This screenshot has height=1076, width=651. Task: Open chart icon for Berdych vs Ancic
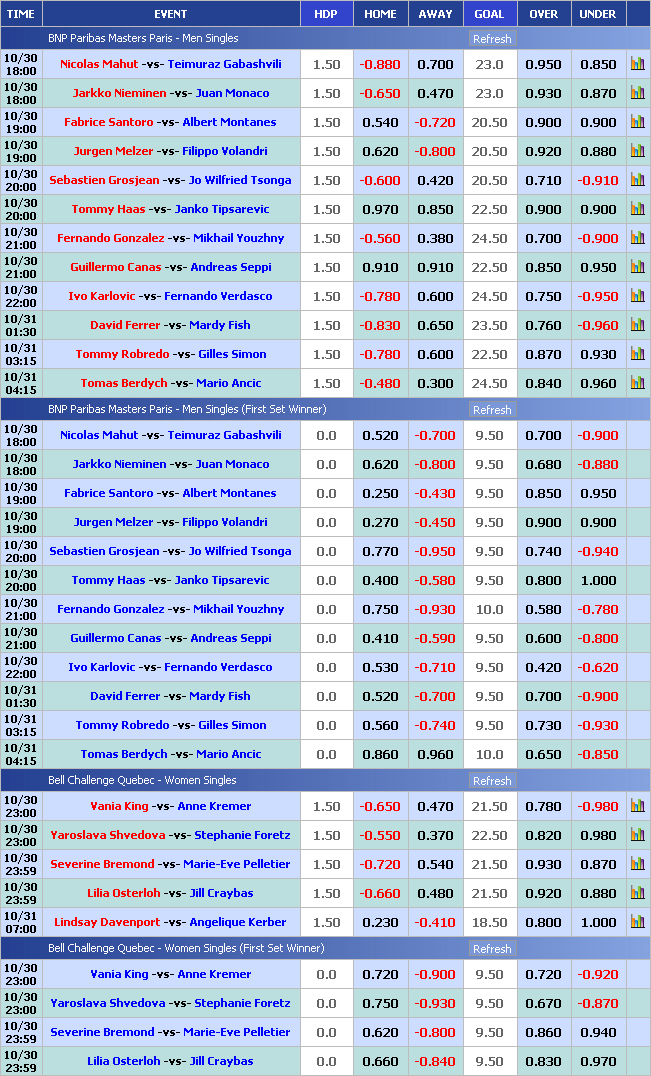[x=637, y=383]
